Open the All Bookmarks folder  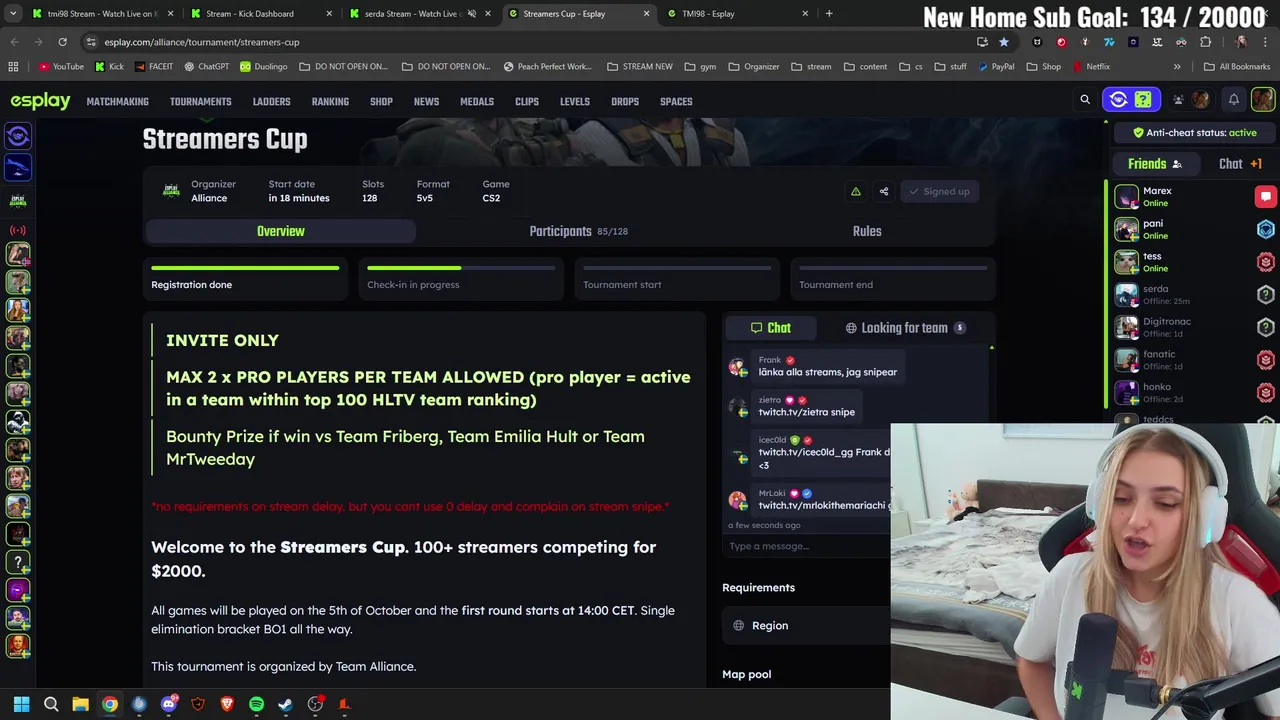pos(1237,66)
